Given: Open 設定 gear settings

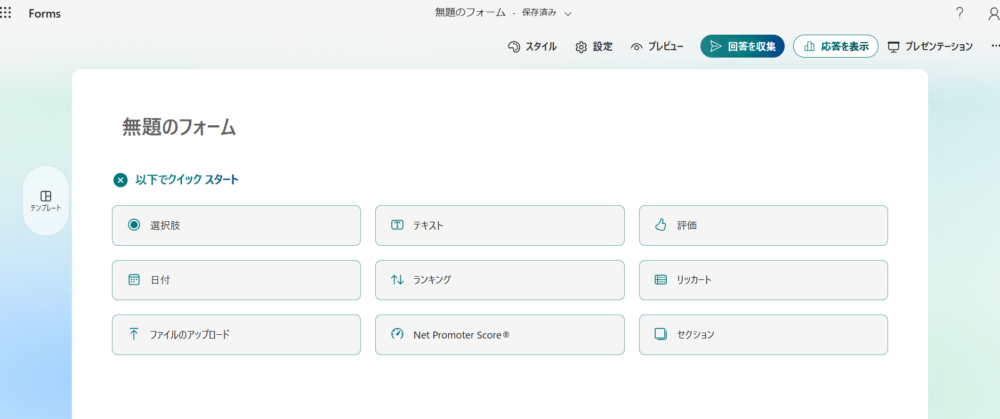Looking at the screenshot, I should (594, 47).
